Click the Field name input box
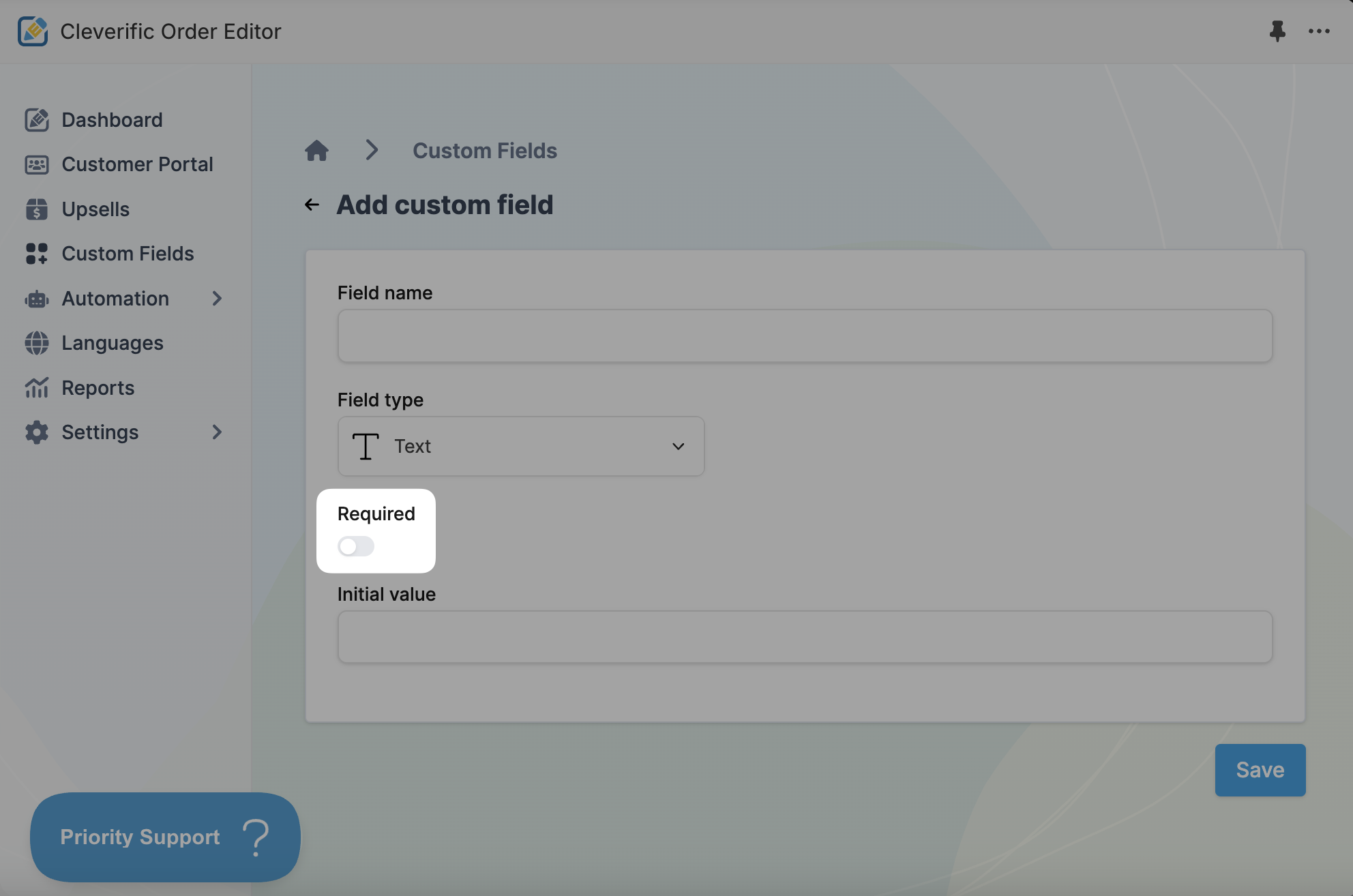Image resolution: width=1353 pixels, height=896 pixels. coord(805,336)
